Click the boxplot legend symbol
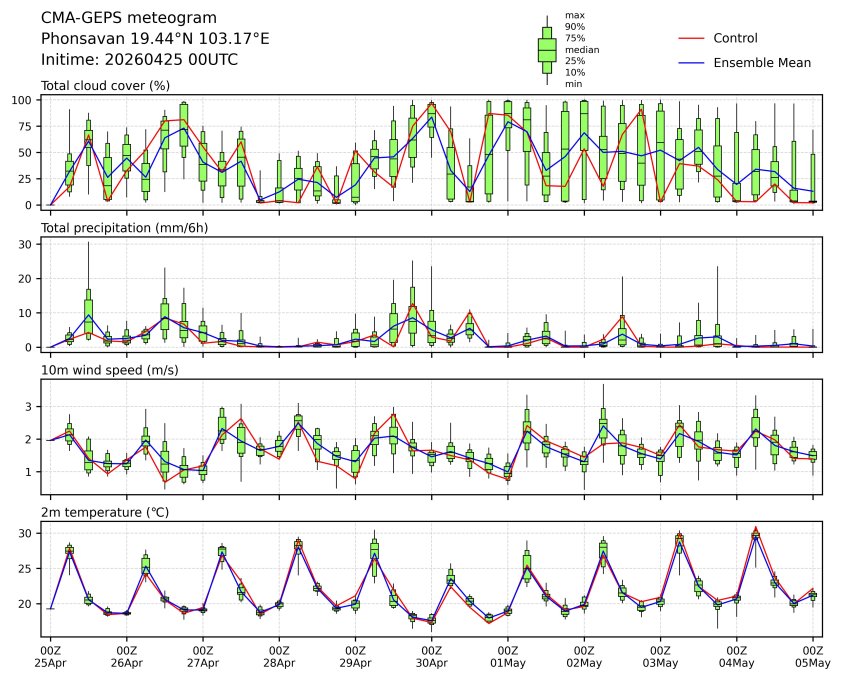 pyautogui.click(x=547, y=50)
